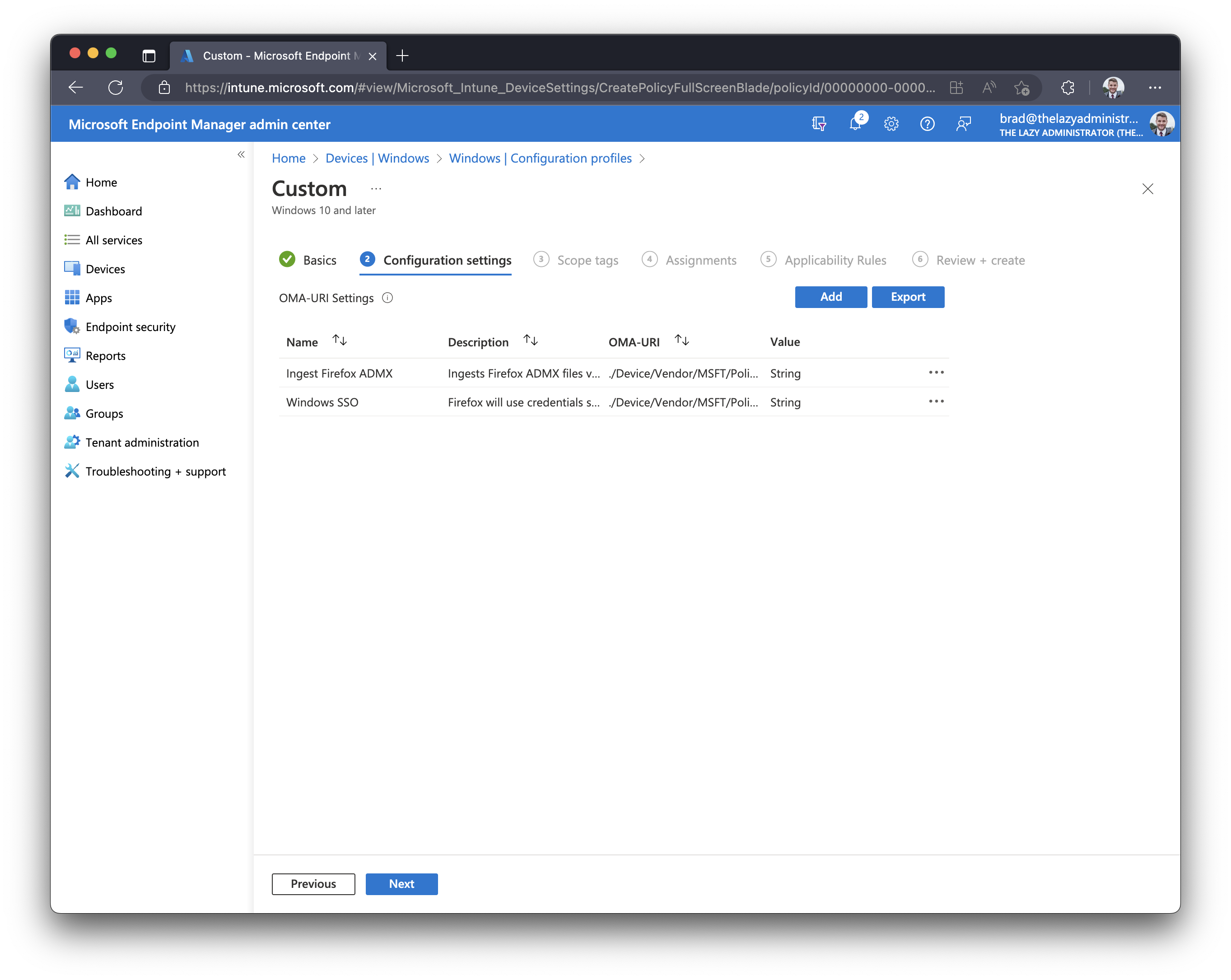Close the Custom profile blade
1231x980 pixels.
[x=1147, y=189]
